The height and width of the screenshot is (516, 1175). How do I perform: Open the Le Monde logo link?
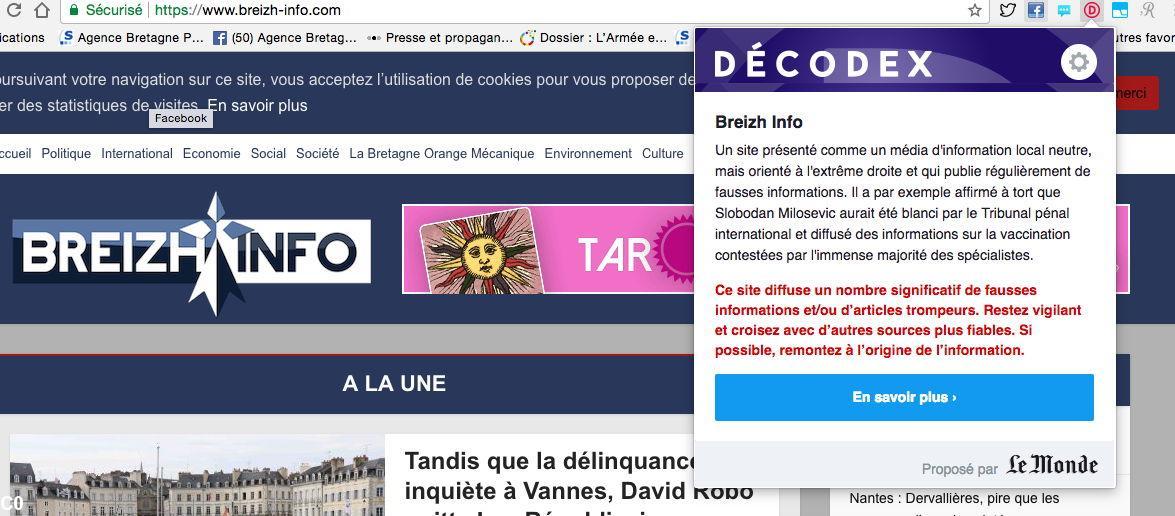1051,466
